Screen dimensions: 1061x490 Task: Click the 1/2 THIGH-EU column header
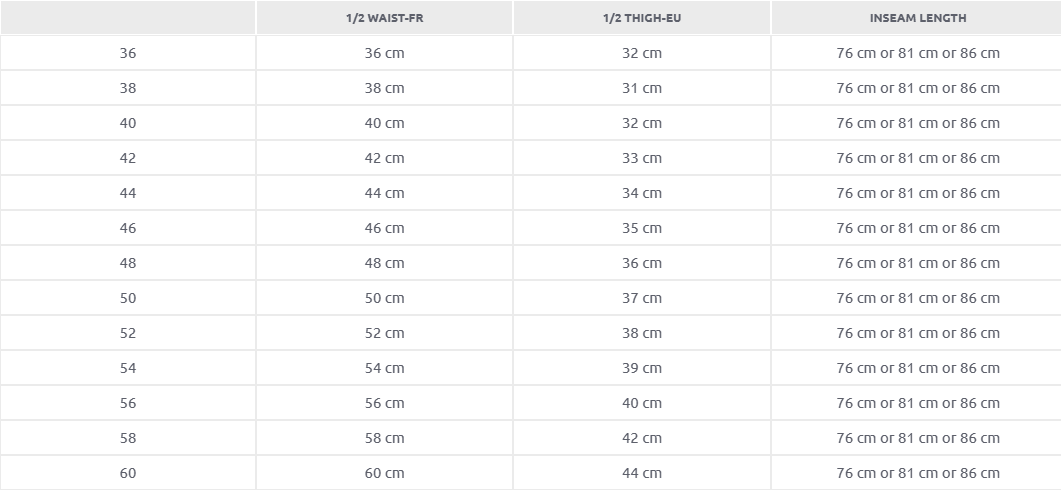point(641,18)
